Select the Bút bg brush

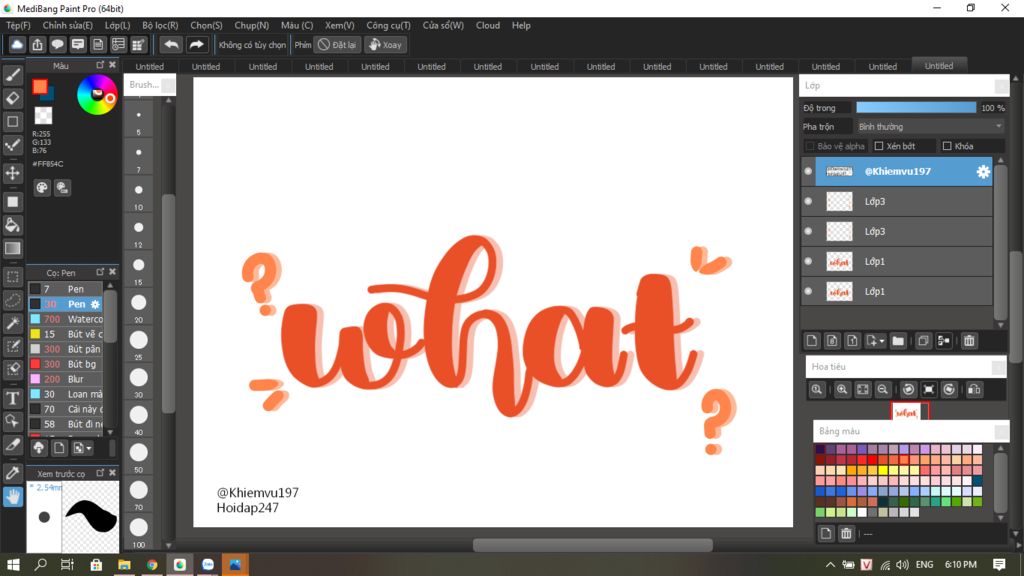(x=65, y=364)
